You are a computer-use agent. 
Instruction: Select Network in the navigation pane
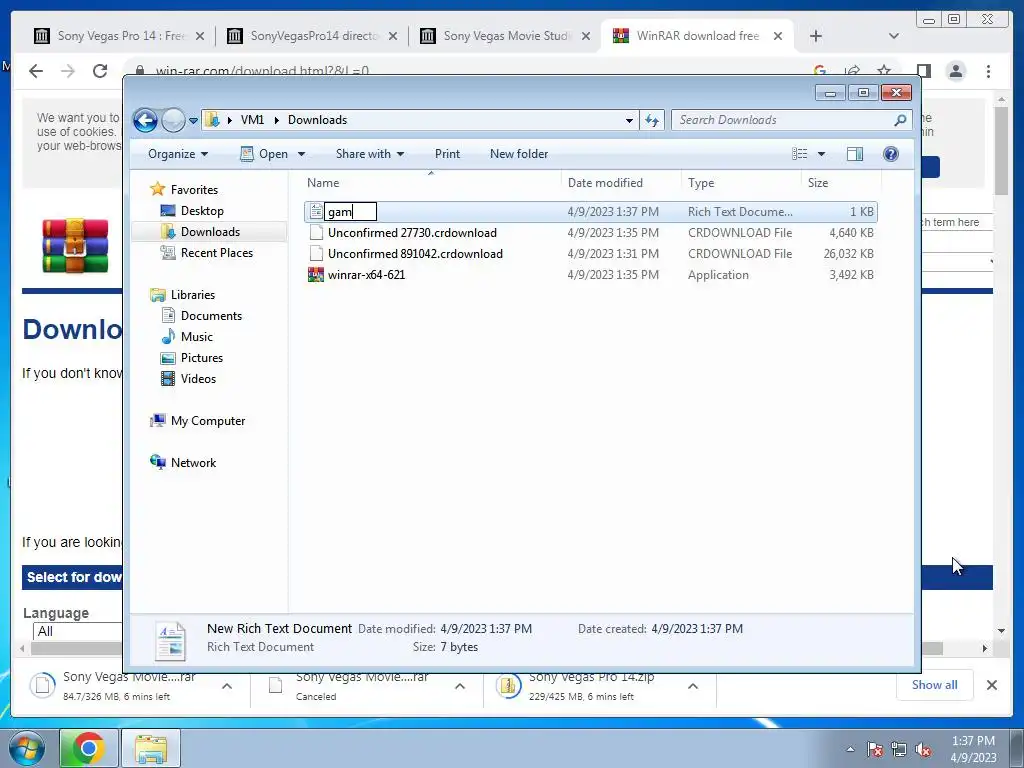(193, 463)
